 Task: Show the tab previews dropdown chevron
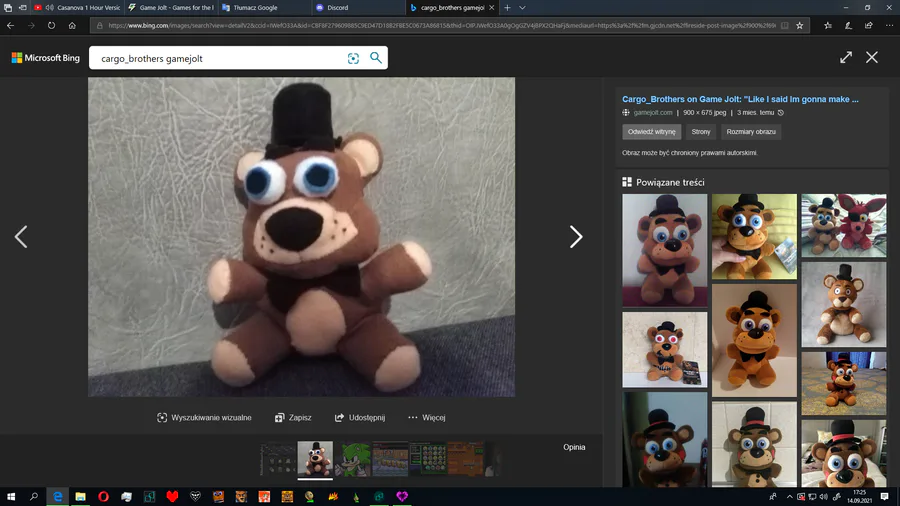click(522, 7)
